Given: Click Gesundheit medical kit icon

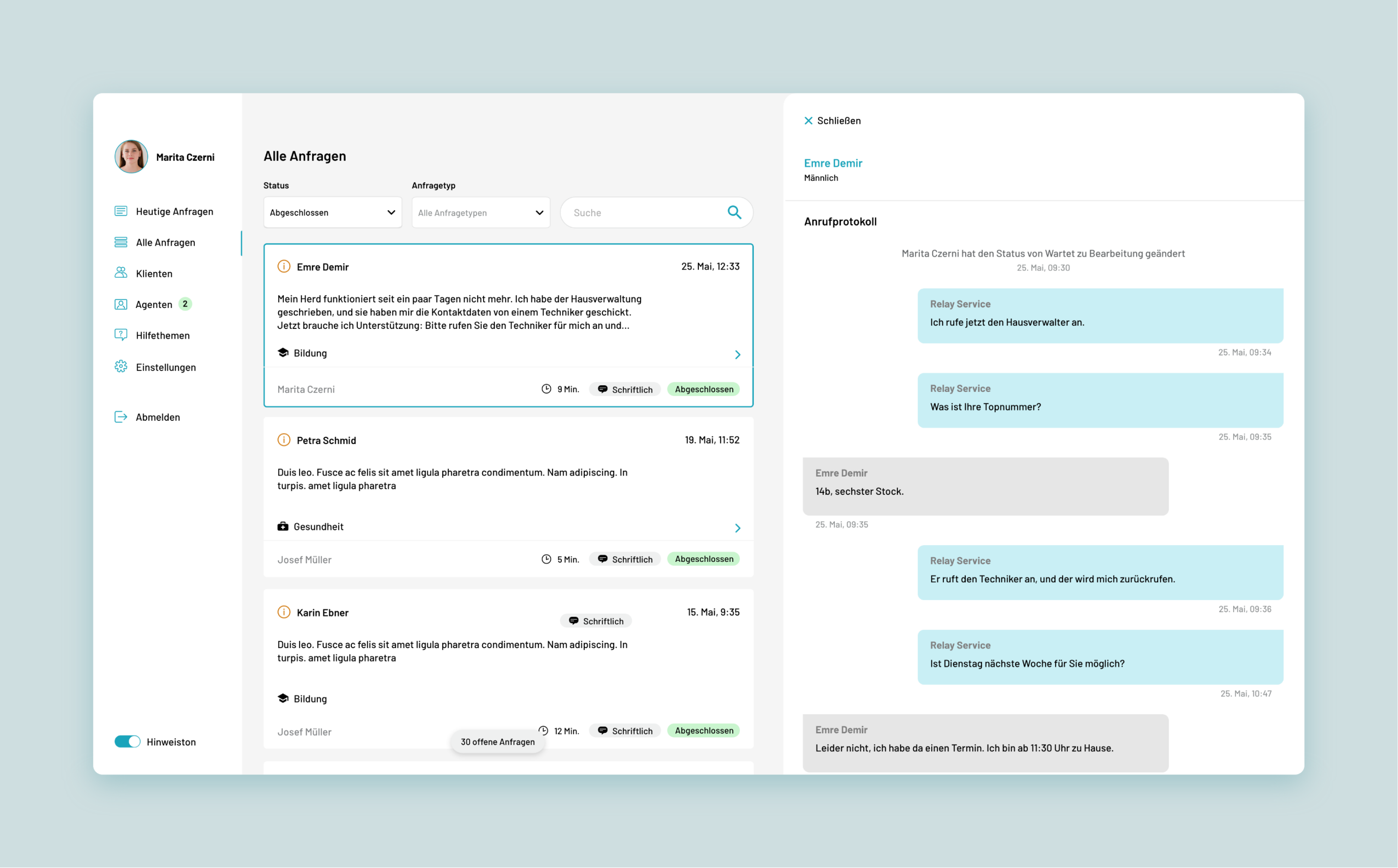Looking at the screenshot, I should (x=283, y=526).
